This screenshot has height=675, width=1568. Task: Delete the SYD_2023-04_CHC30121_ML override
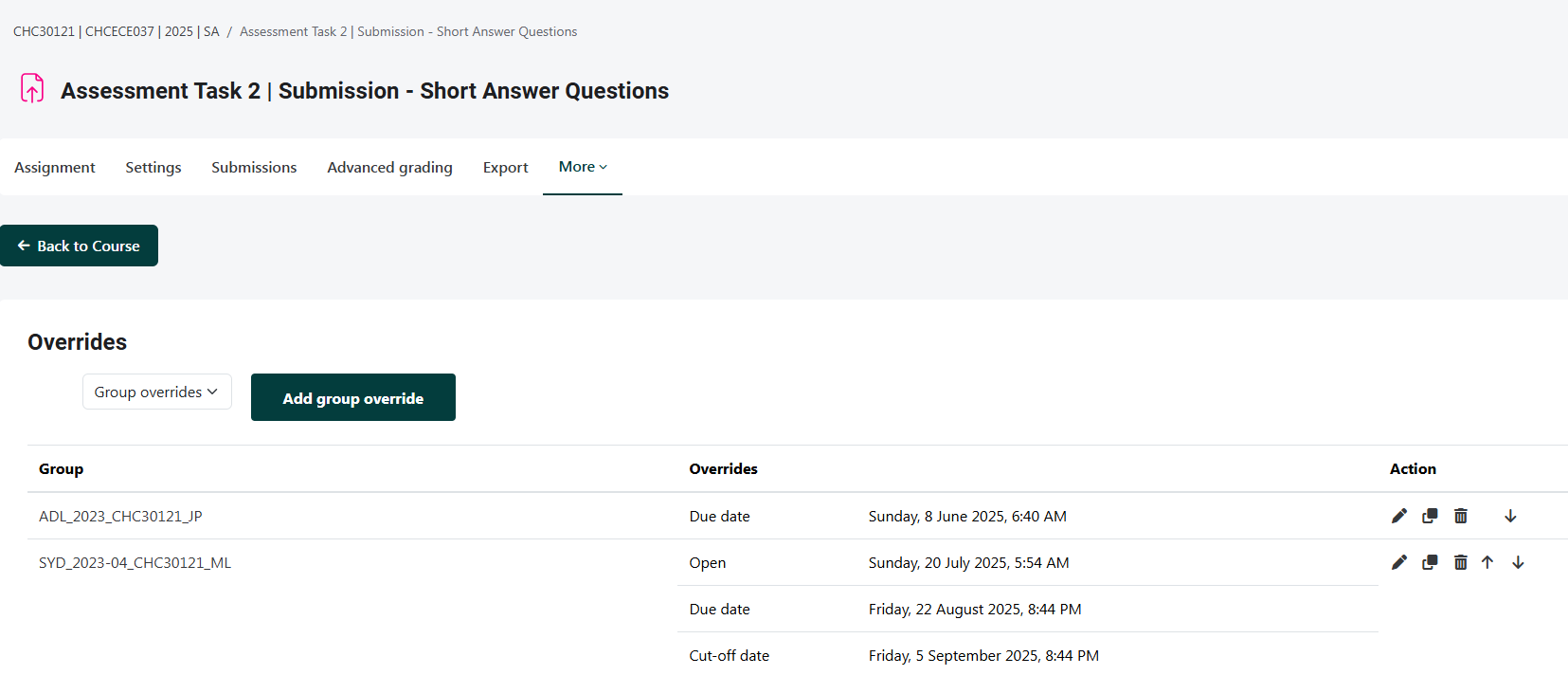pos(1460,562)
